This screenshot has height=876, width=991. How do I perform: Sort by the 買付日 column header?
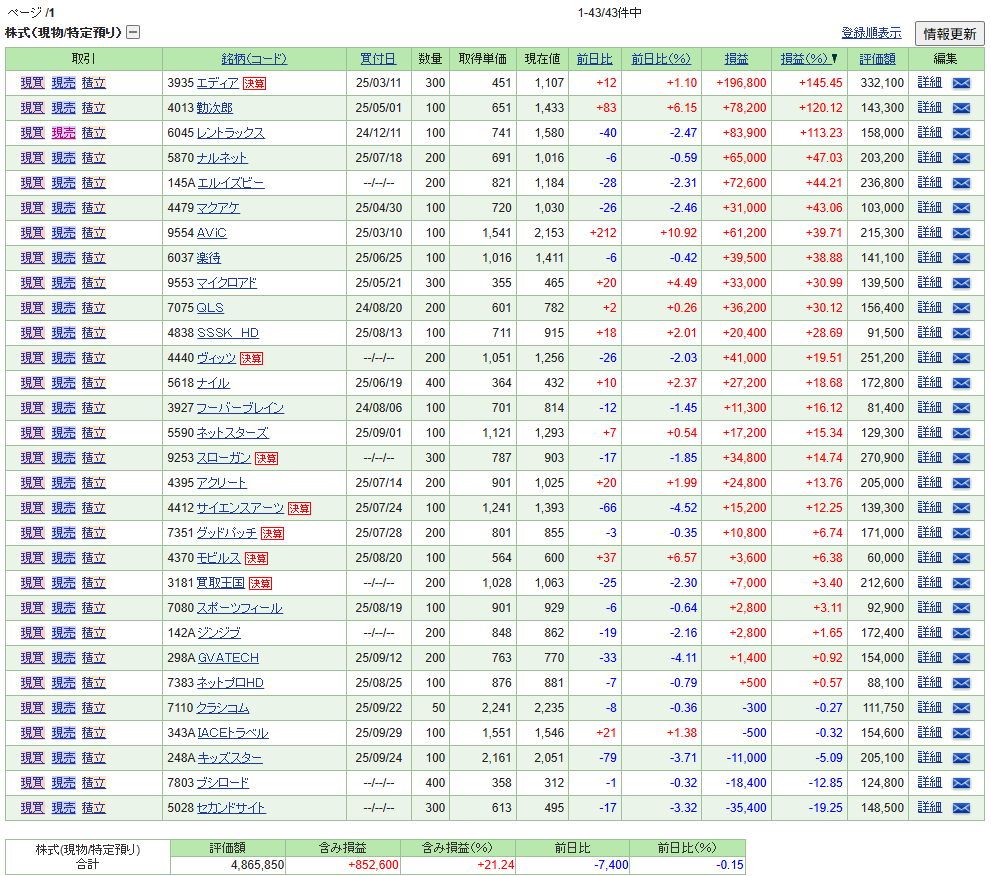(377, 59)
